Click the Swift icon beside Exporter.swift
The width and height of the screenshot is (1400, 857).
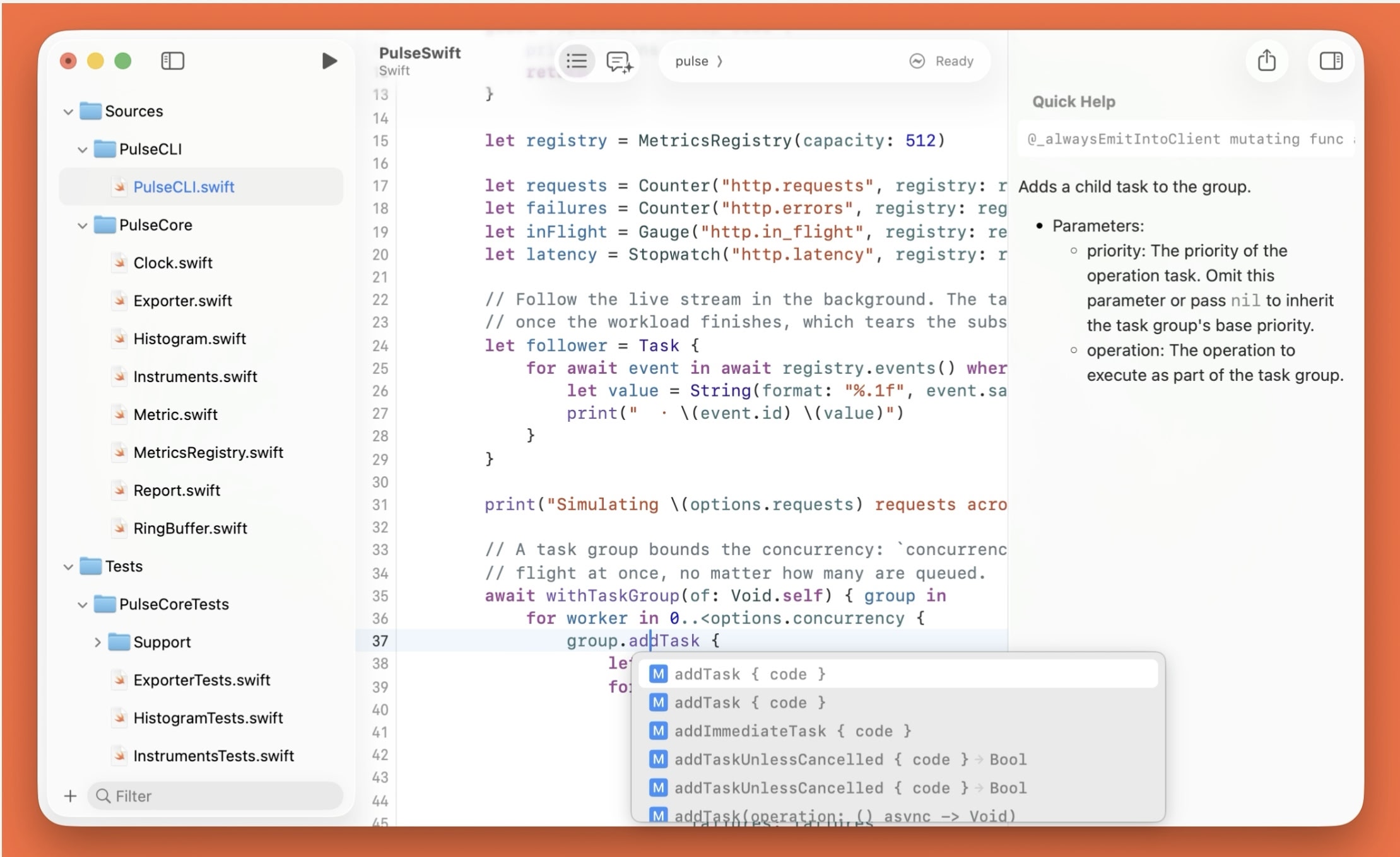(x=119, y=300)
